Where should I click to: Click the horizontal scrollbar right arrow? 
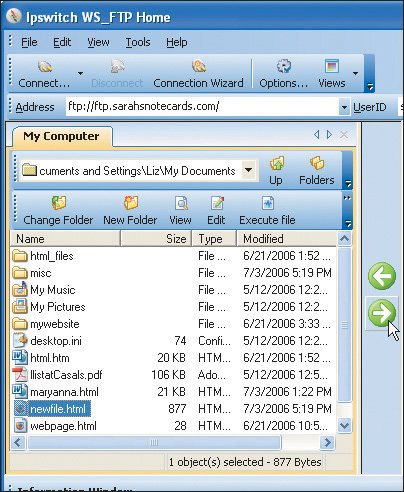click(327, 443)
